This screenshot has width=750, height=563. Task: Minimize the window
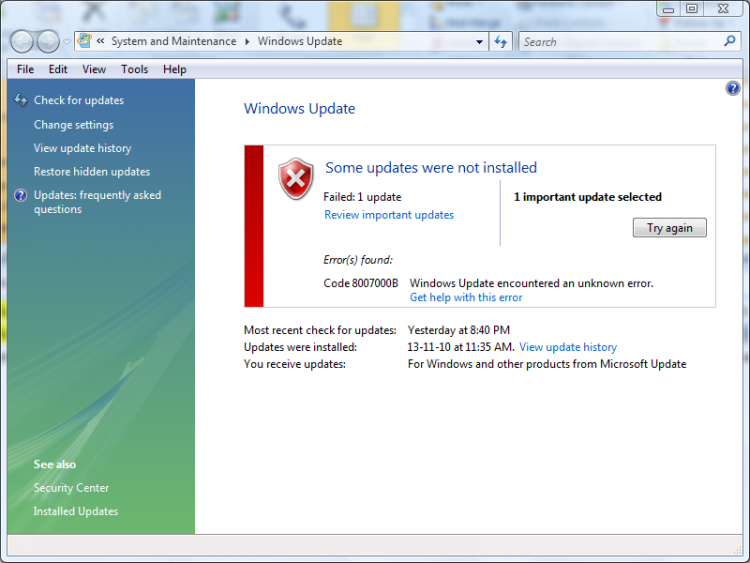click(669, 9)
